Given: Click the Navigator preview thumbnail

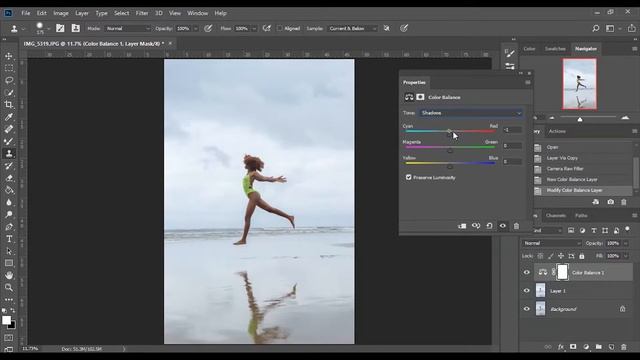Looking at the screenshot, I should point(579,84).
